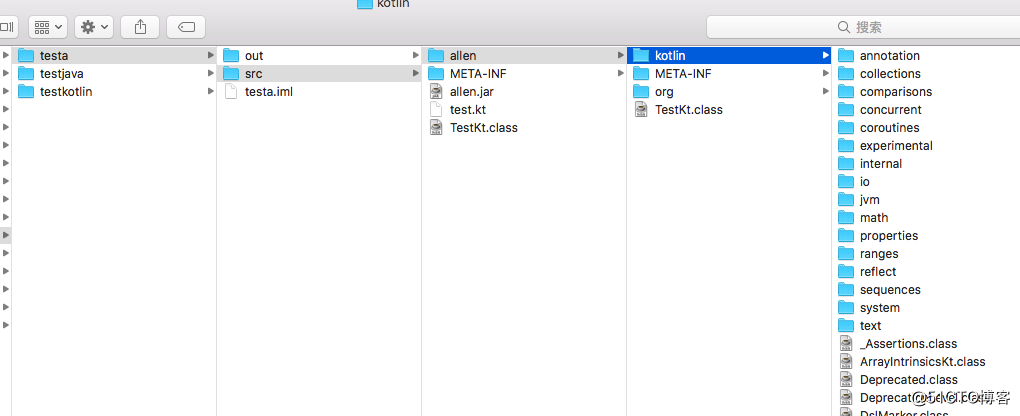The width and height of the screenshot is (1020, 416).
Task: Click the math folder icon
Action: pos(846,217)
